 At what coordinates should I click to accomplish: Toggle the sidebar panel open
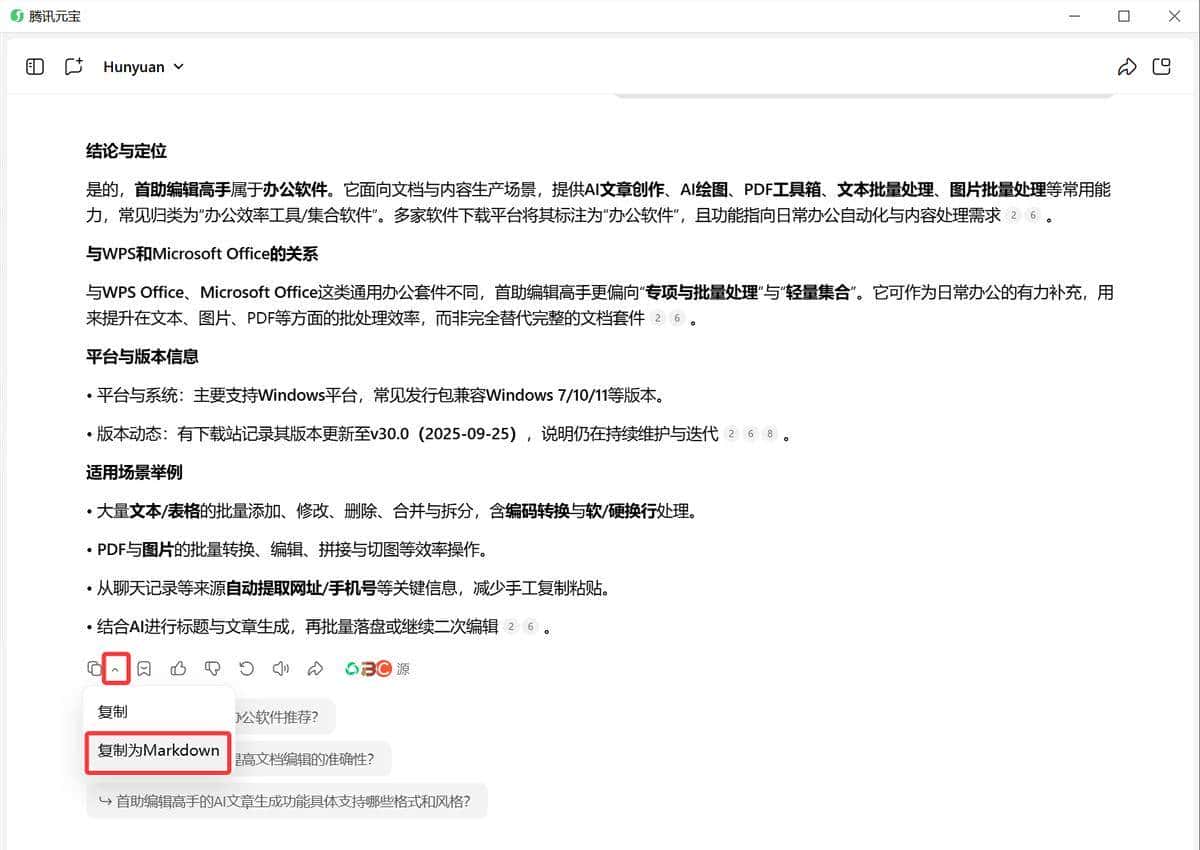(34, 66)
